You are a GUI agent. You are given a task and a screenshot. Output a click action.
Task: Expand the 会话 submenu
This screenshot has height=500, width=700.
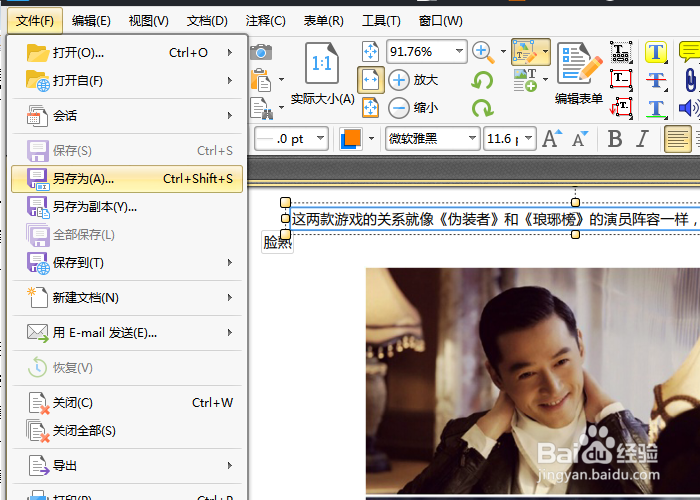coord(127,116)
